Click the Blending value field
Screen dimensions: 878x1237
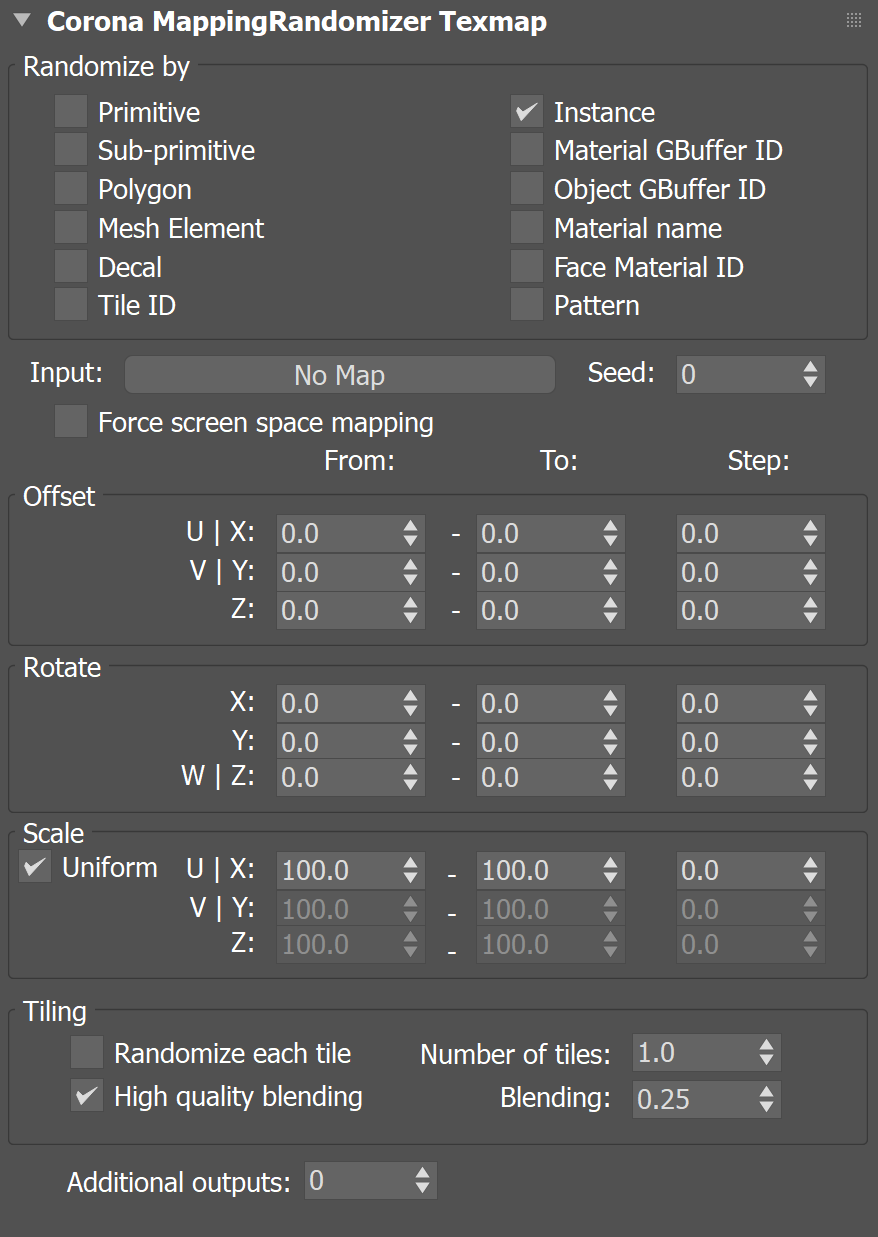click(x=694, y=1099)
